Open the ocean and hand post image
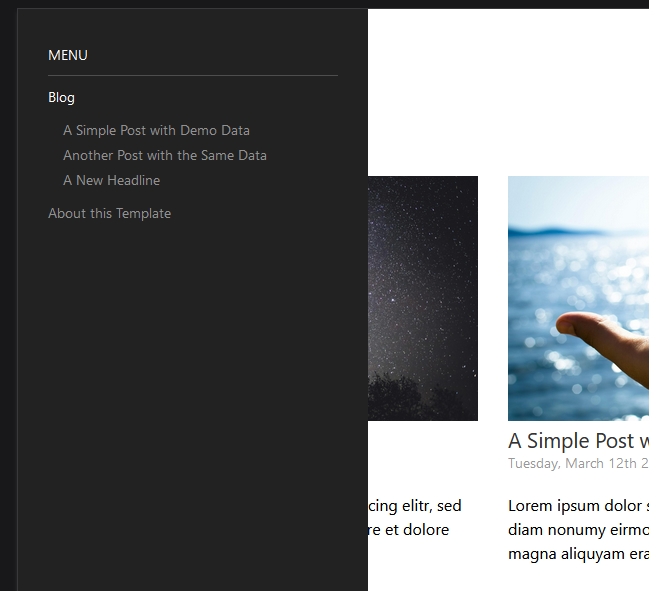Image resolution: width=649 pixels, height=591 pixels. tap(578, 298)
